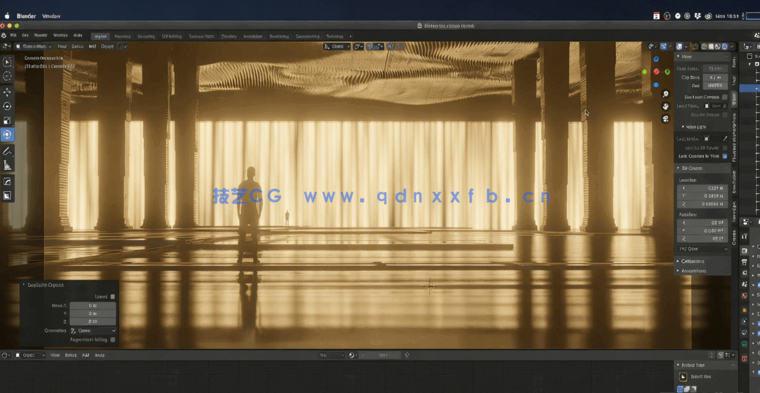Select the Measure ruler tool
The height and width of the screenshot is (393, 760).
tap(7, 166)
